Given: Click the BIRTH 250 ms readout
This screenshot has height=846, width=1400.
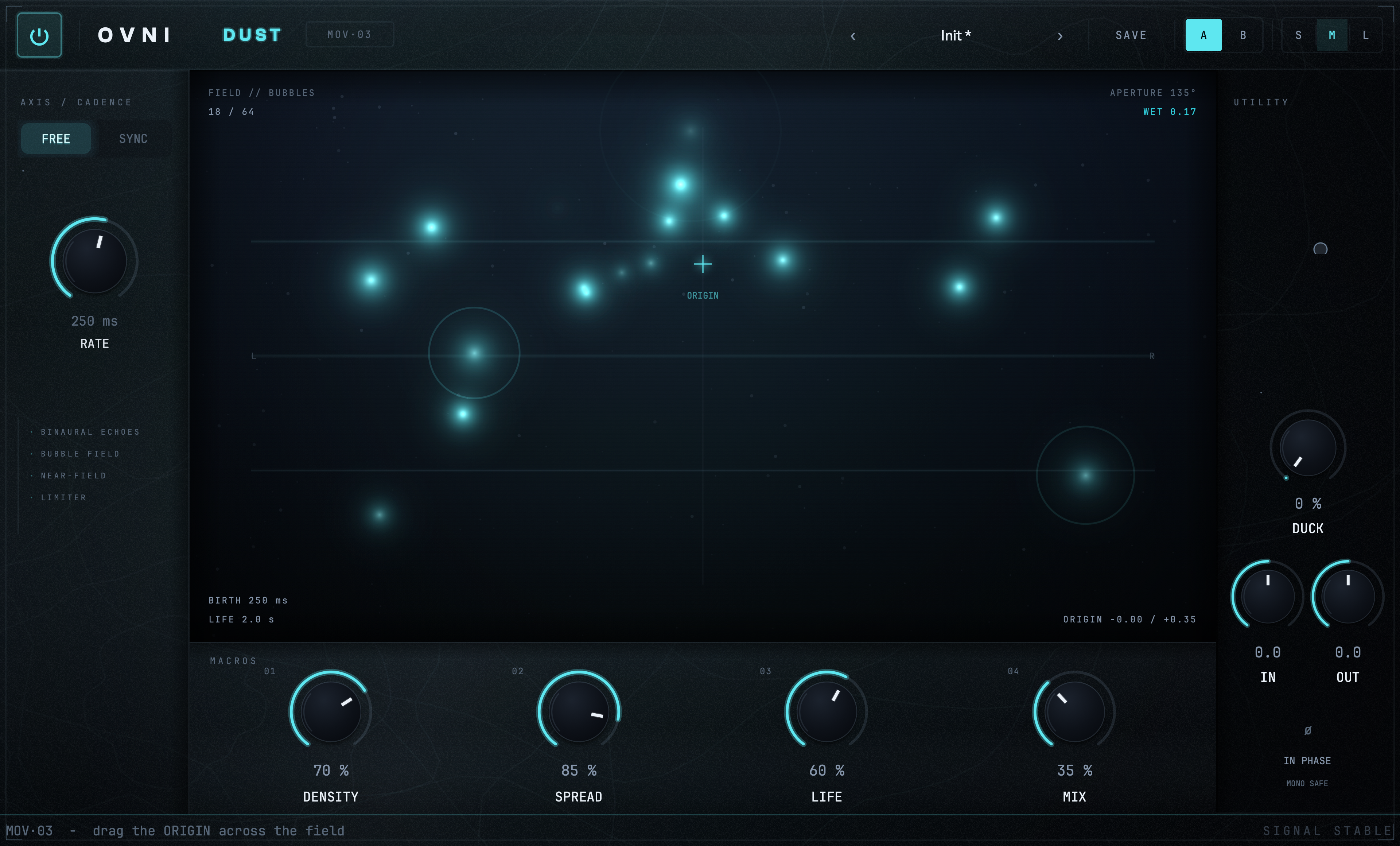Looking at the screenshot, I should (248, 601).
